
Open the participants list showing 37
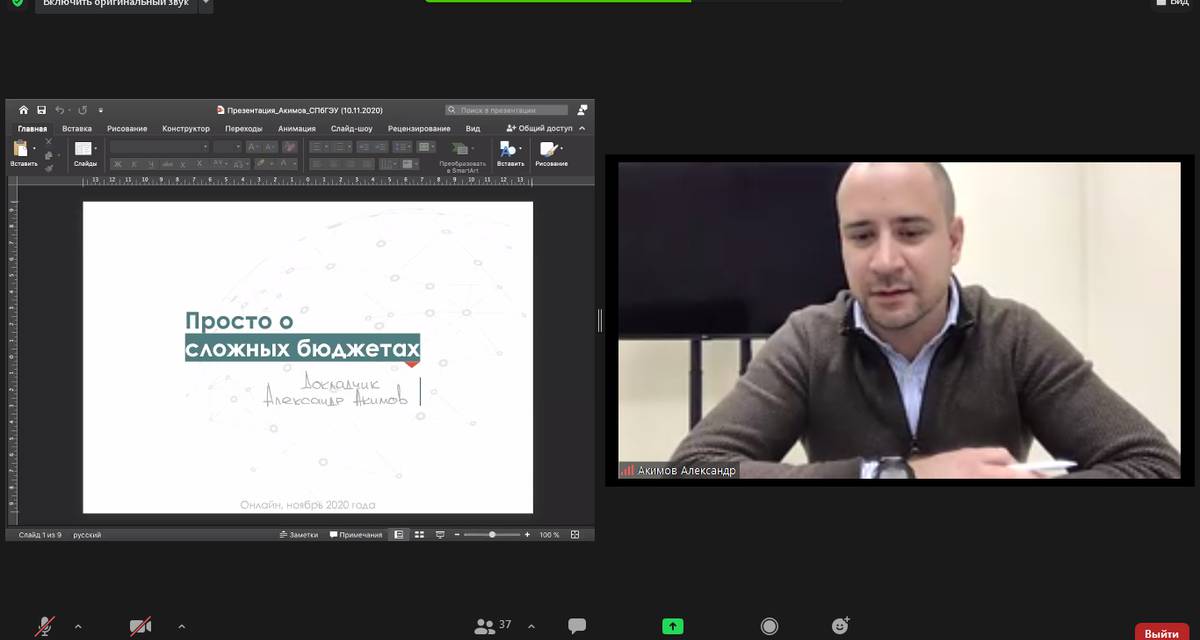(492, 626)
